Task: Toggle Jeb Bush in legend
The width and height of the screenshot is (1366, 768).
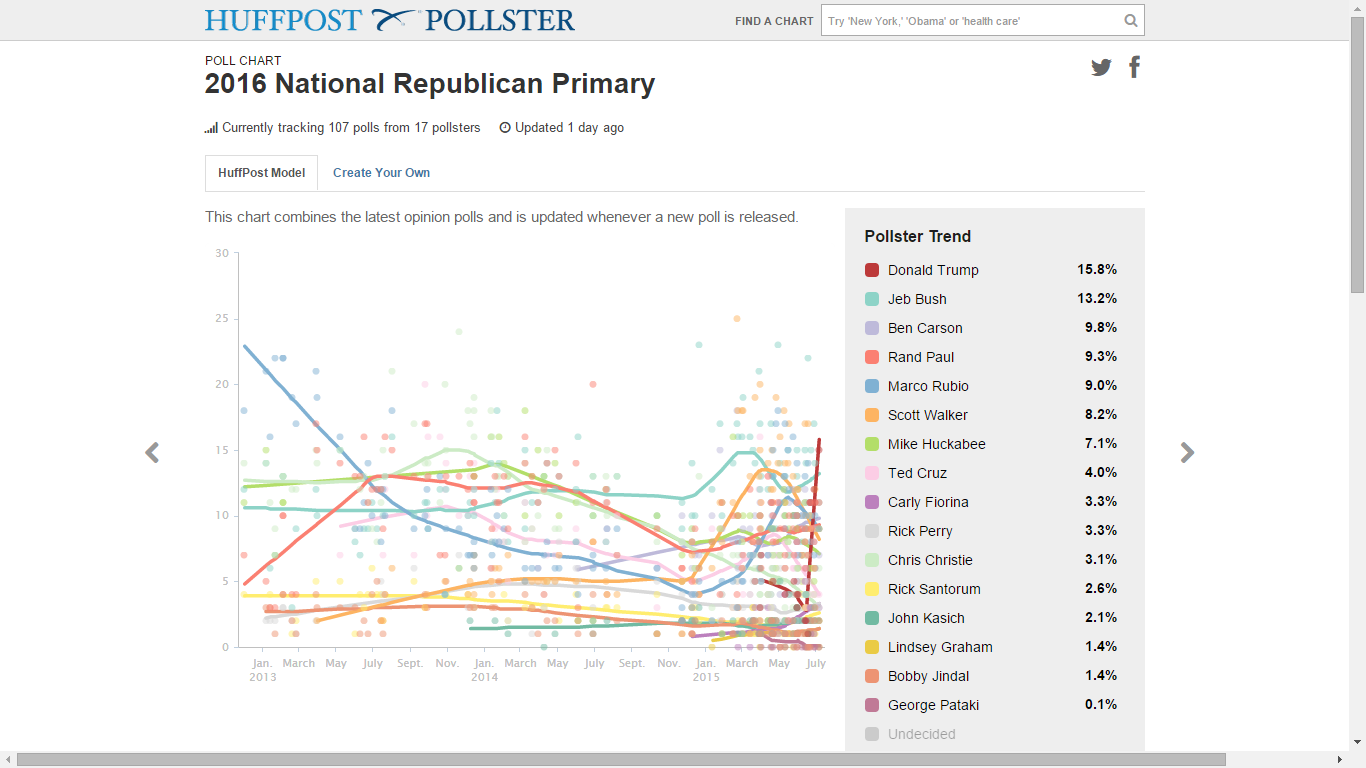Action: [917, 299]
